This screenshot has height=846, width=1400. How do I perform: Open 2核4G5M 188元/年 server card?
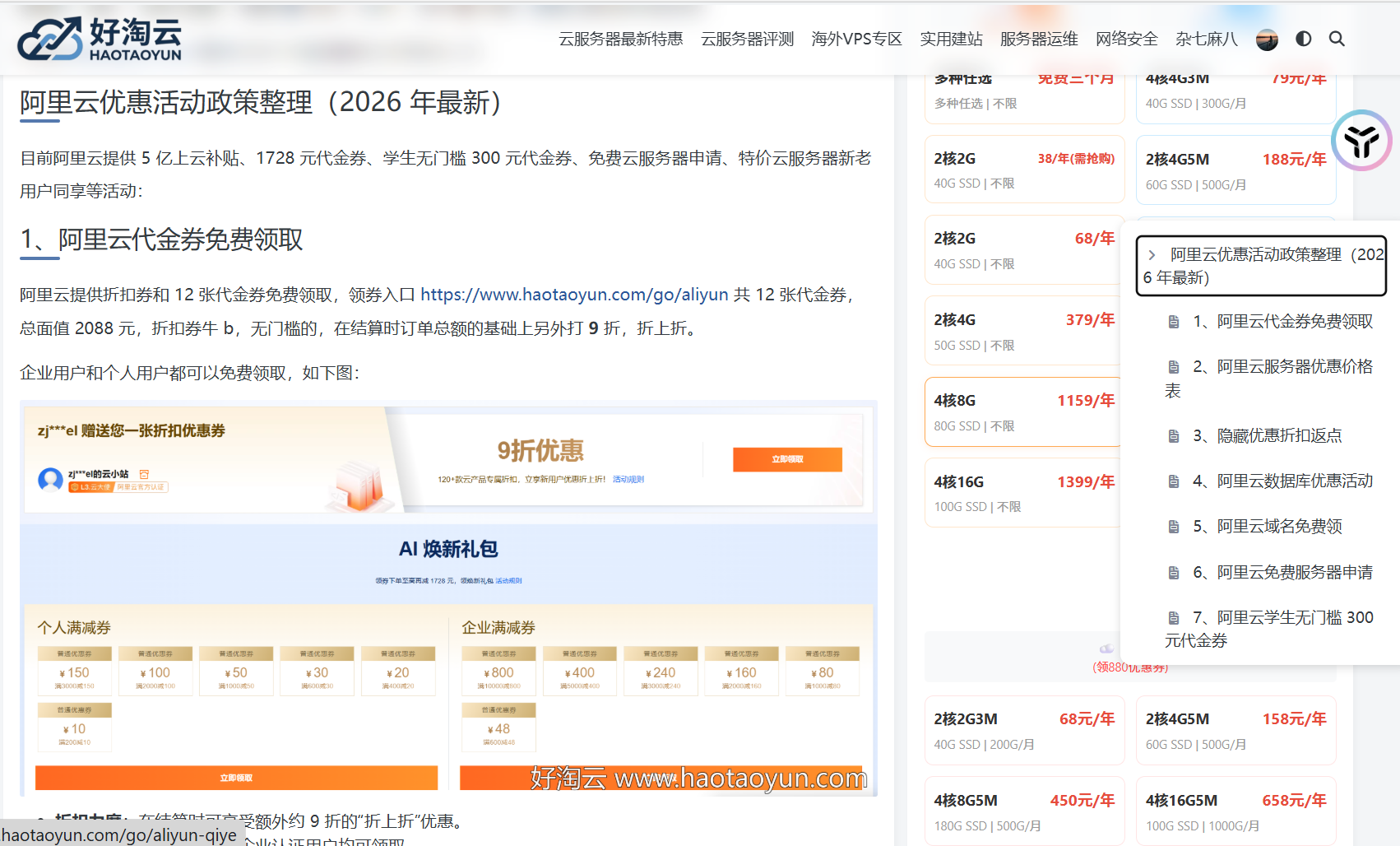[x=1235, y=170]
